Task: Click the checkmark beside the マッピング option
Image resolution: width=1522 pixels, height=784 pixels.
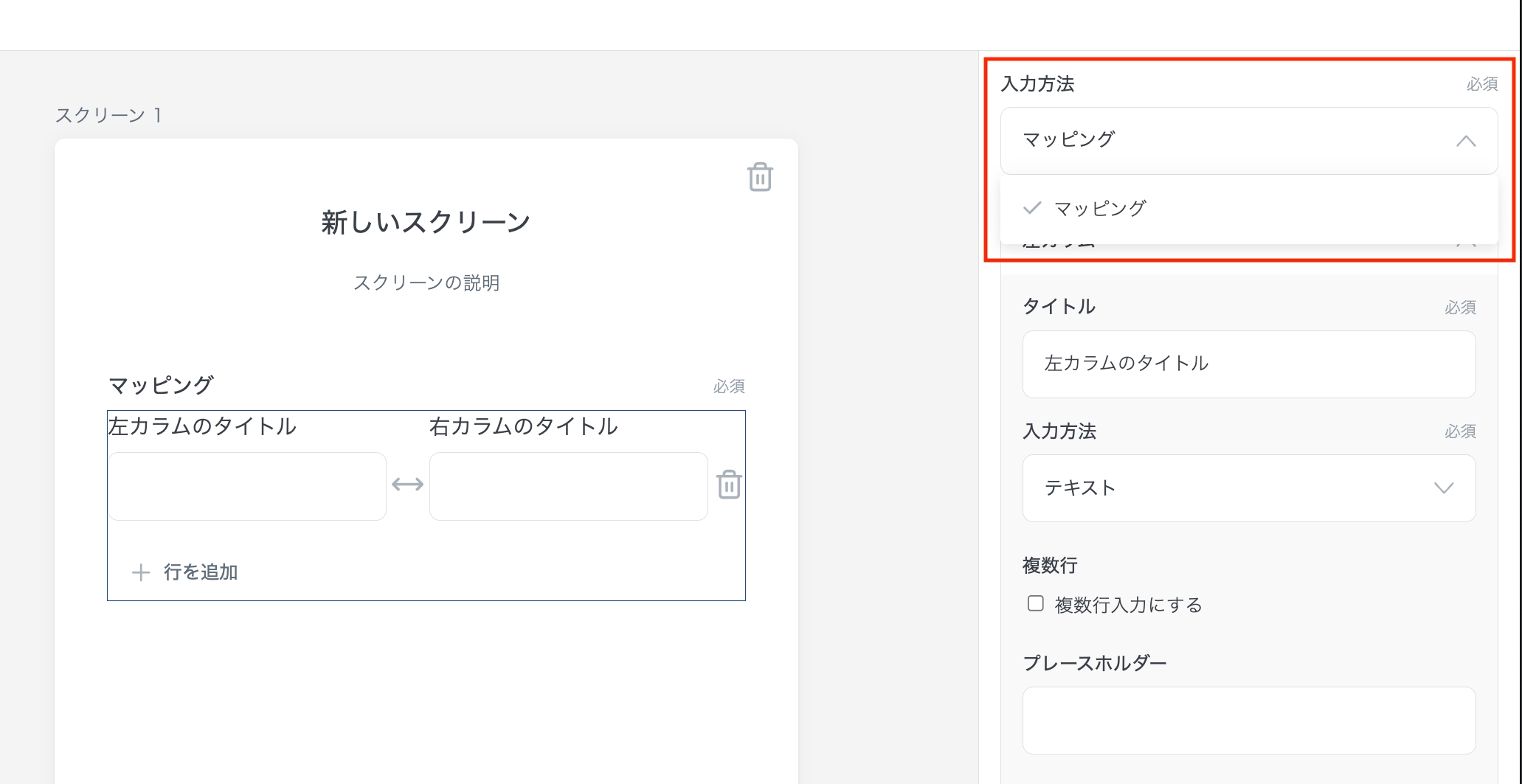Action: [x=1032, y=208]
